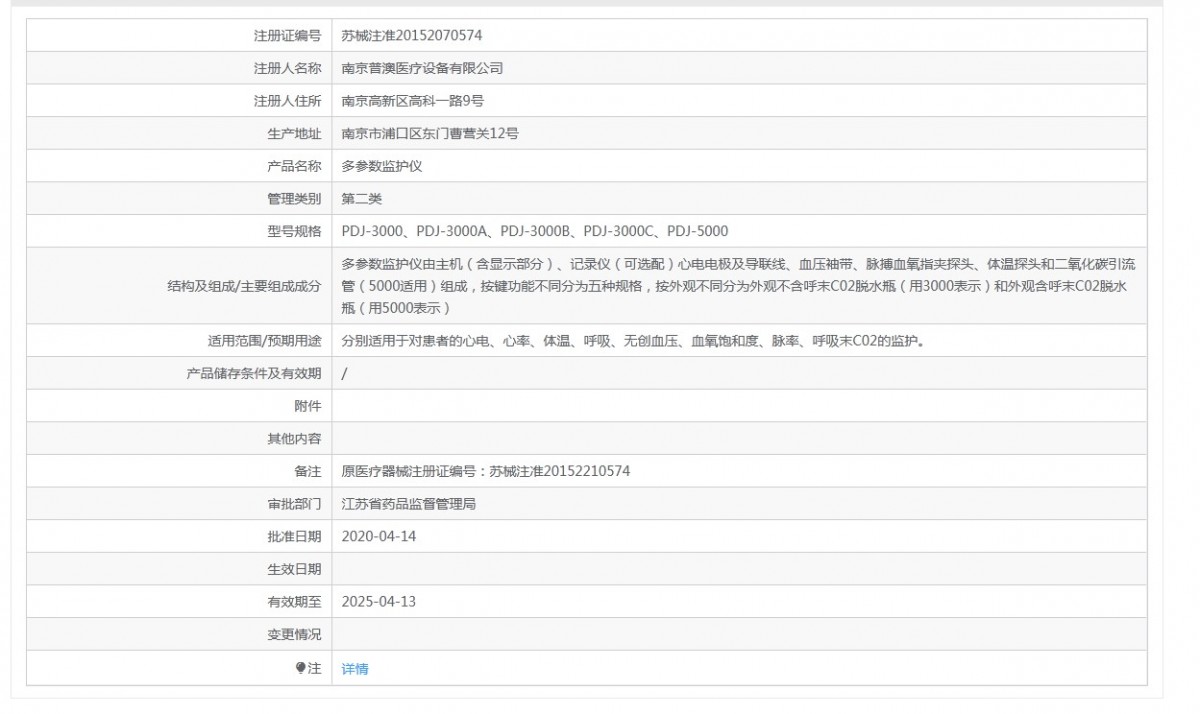Click the 有效期至 label
The image size is (1200, 714).
[x=294, y=602]
